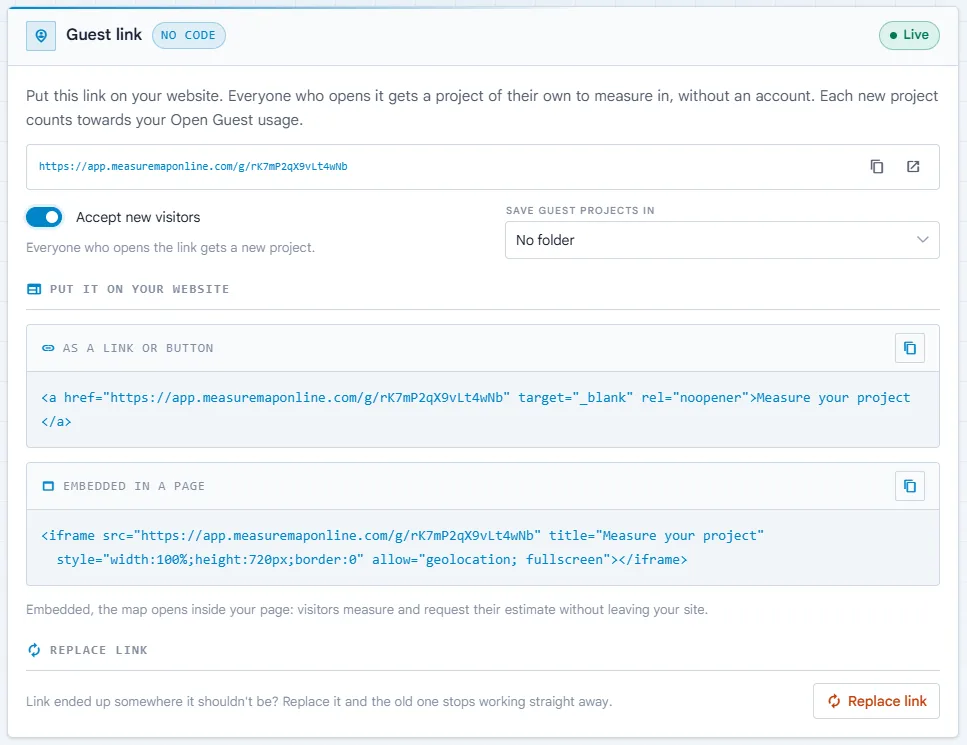Click the frame icon beside Embedded in a page
Image resolution: width=967 pixels, height=745 pixels.
48,486
